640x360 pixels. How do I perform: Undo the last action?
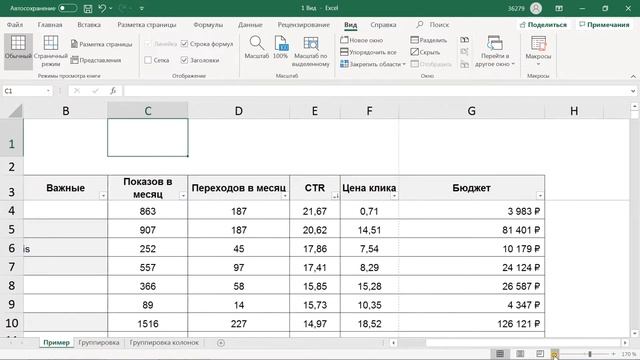pos(102,8)
